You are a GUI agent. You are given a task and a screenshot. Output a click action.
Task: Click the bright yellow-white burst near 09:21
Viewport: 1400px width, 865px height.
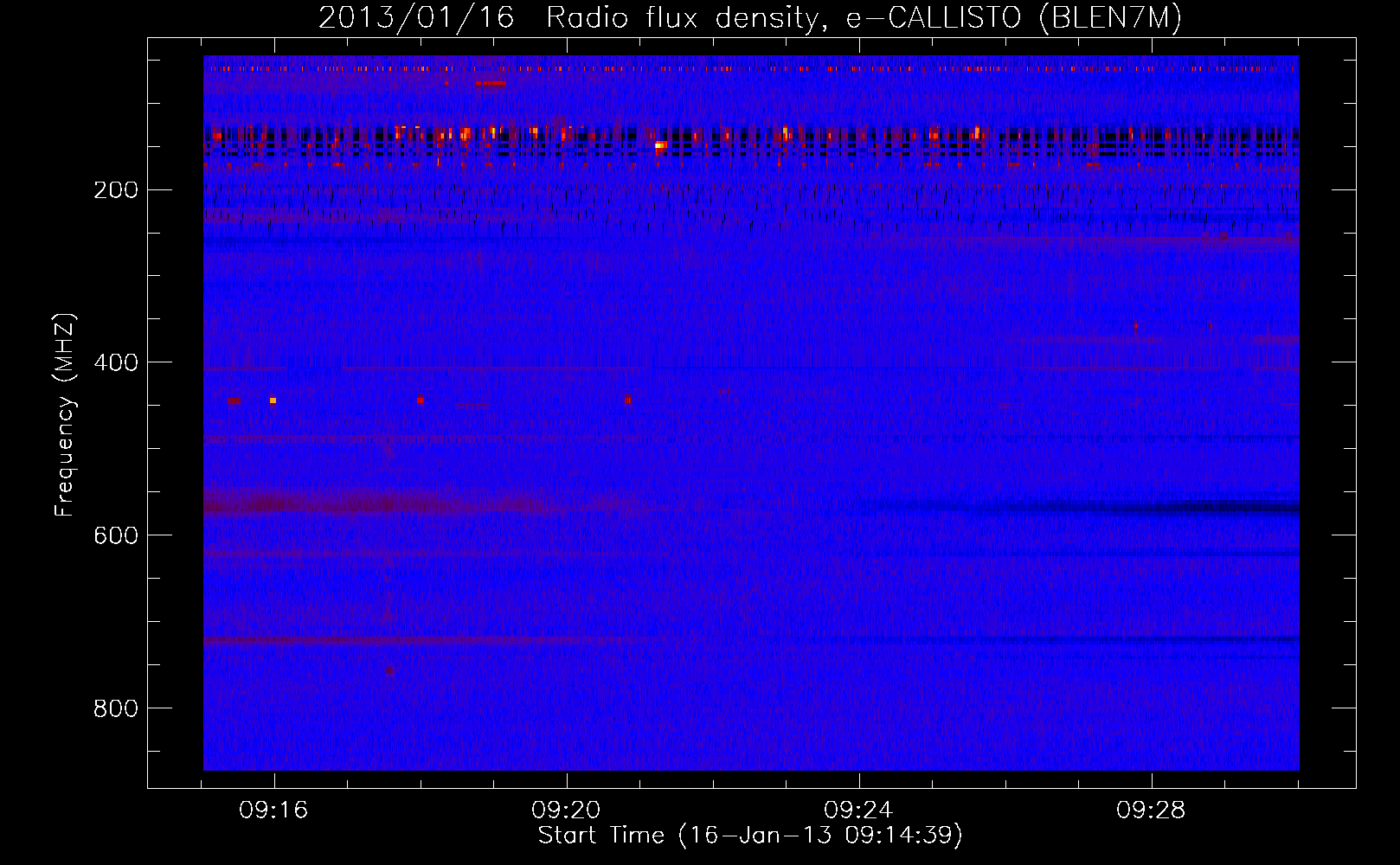pos(660,145)
